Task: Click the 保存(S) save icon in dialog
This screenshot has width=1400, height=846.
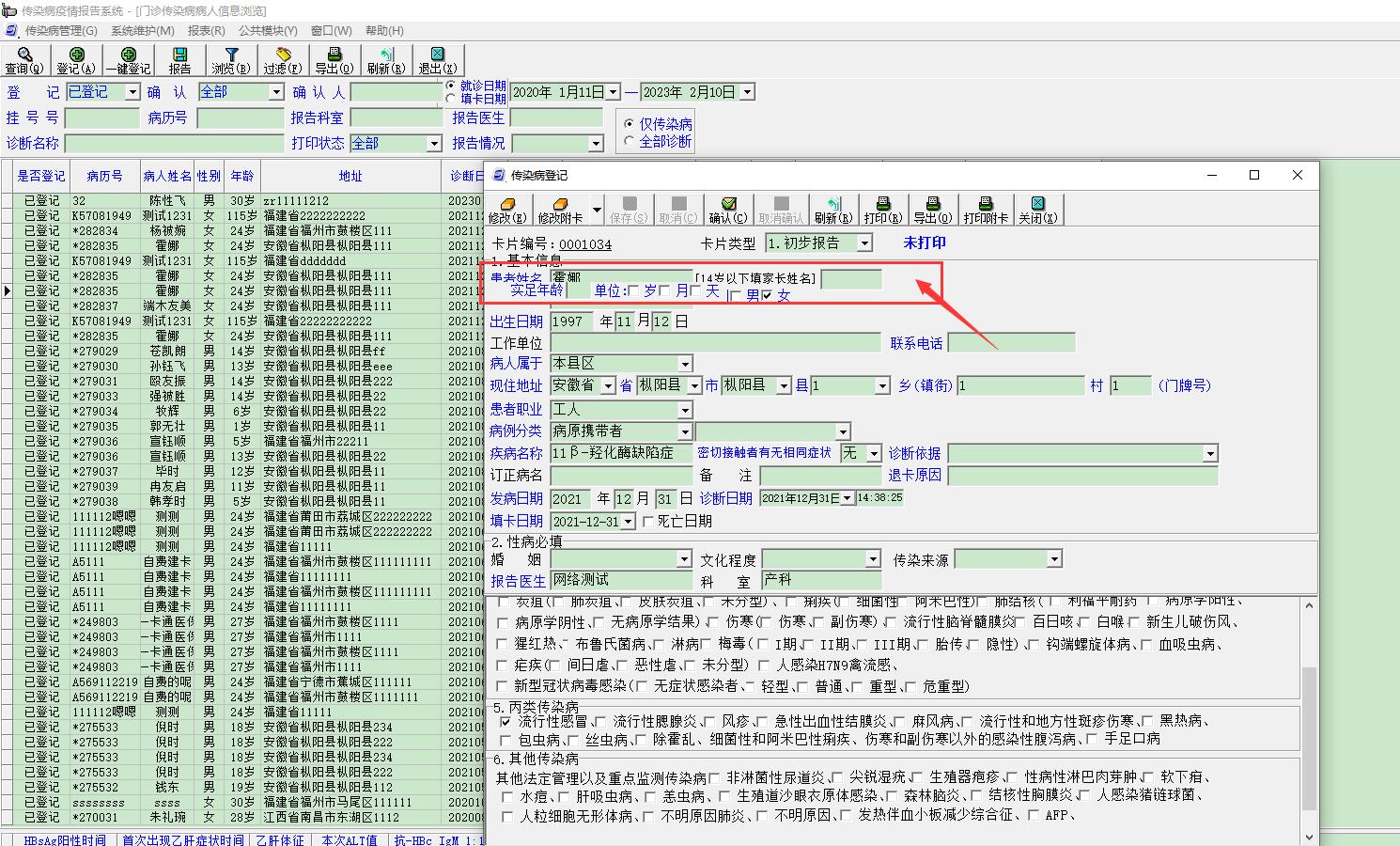Action: click(630, 204)
